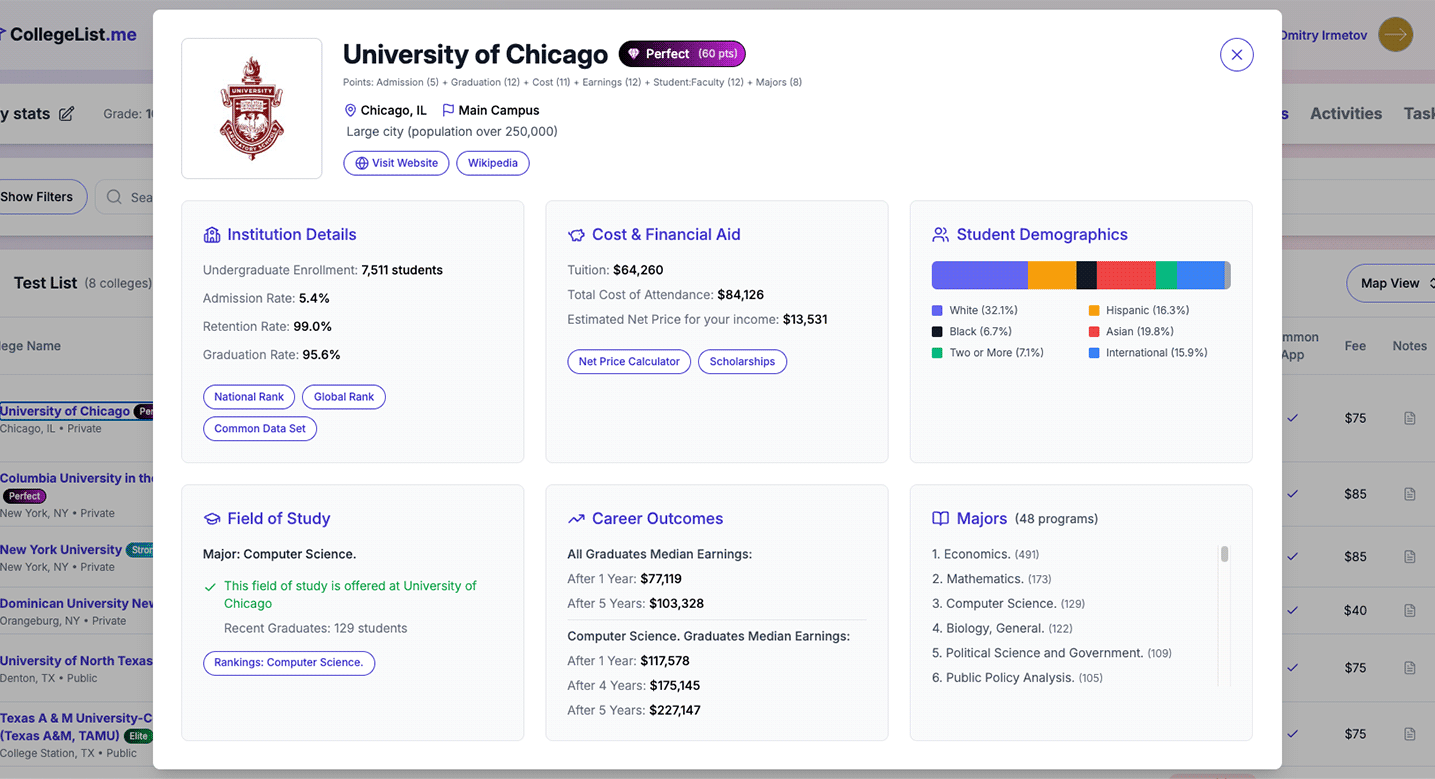Image resolution: width=1435 pixels, height=779 pixels.
Task: Click the Total Cost of Attendance $84,126
Action: point(741,295)
